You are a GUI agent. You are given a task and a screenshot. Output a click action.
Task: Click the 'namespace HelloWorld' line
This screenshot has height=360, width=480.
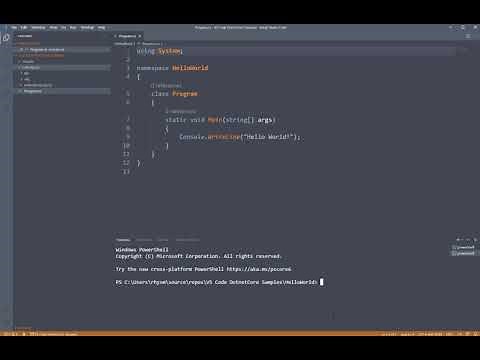point(172,68)
